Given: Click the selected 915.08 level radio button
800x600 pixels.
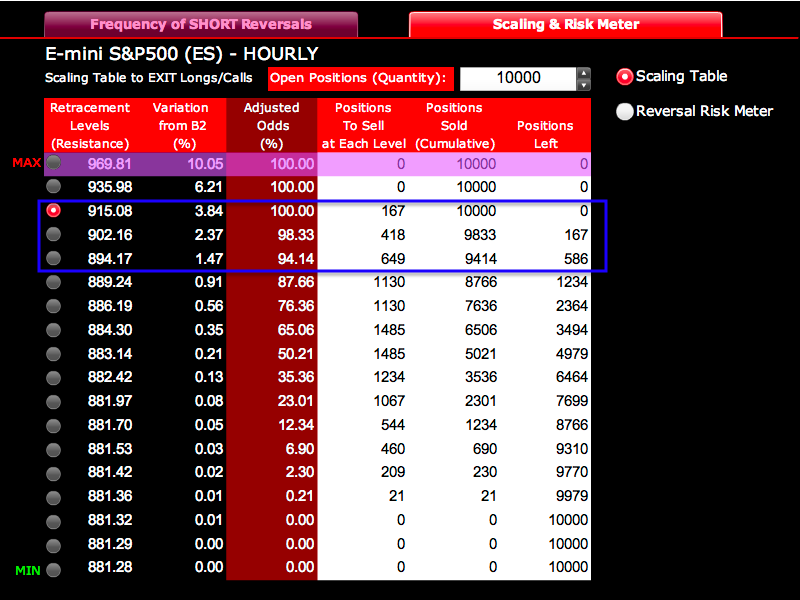Looking at the screenshot, I should coord(53,211).
